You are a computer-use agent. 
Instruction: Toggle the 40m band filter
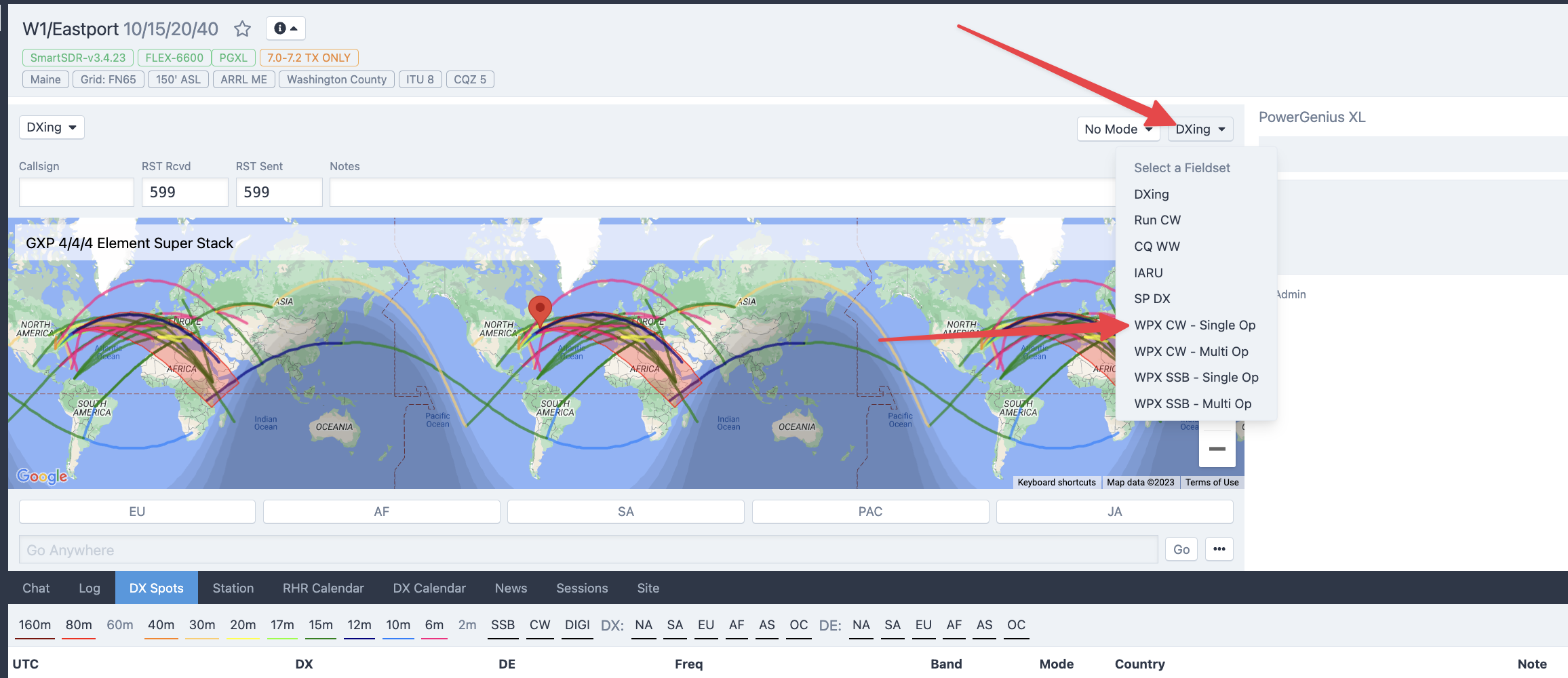pyautogui.click(x=161, y=625)
